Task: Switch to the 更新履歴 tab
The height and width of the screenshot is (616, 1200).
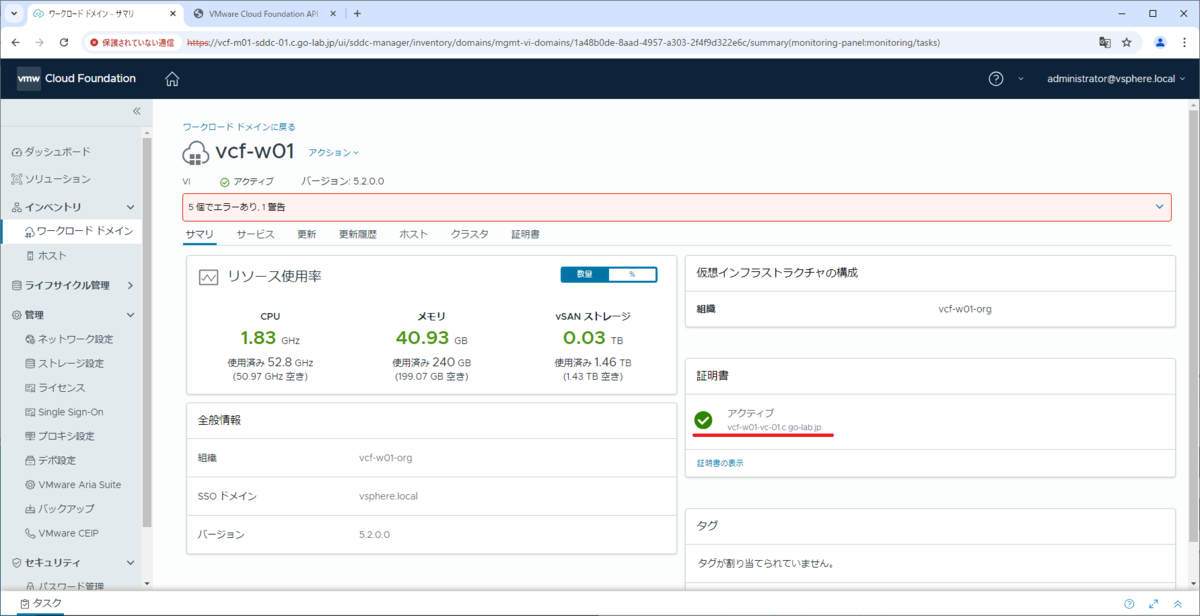Action: pos(358,234)
